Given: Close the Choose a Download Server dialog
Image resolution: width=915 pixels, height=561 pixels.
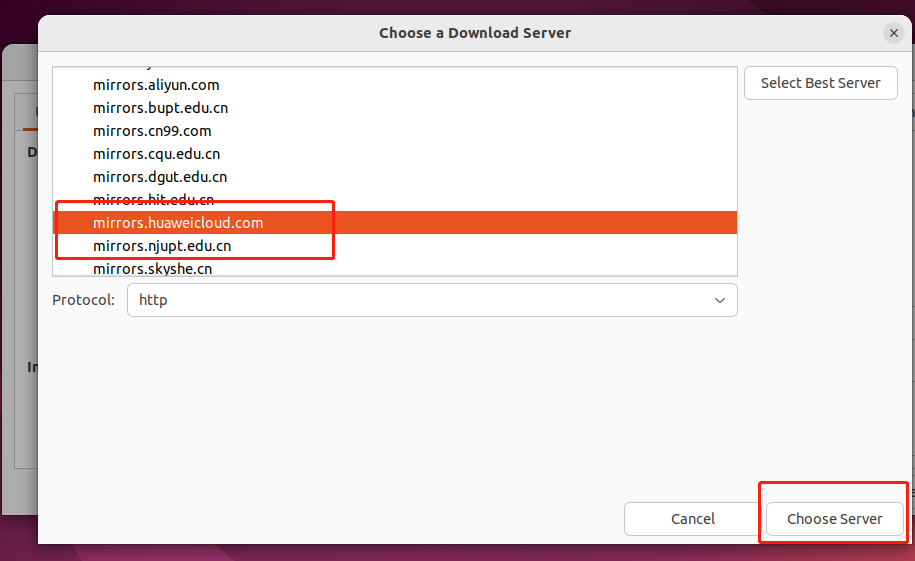Looking at the screenshot, I should coord(893,33).
